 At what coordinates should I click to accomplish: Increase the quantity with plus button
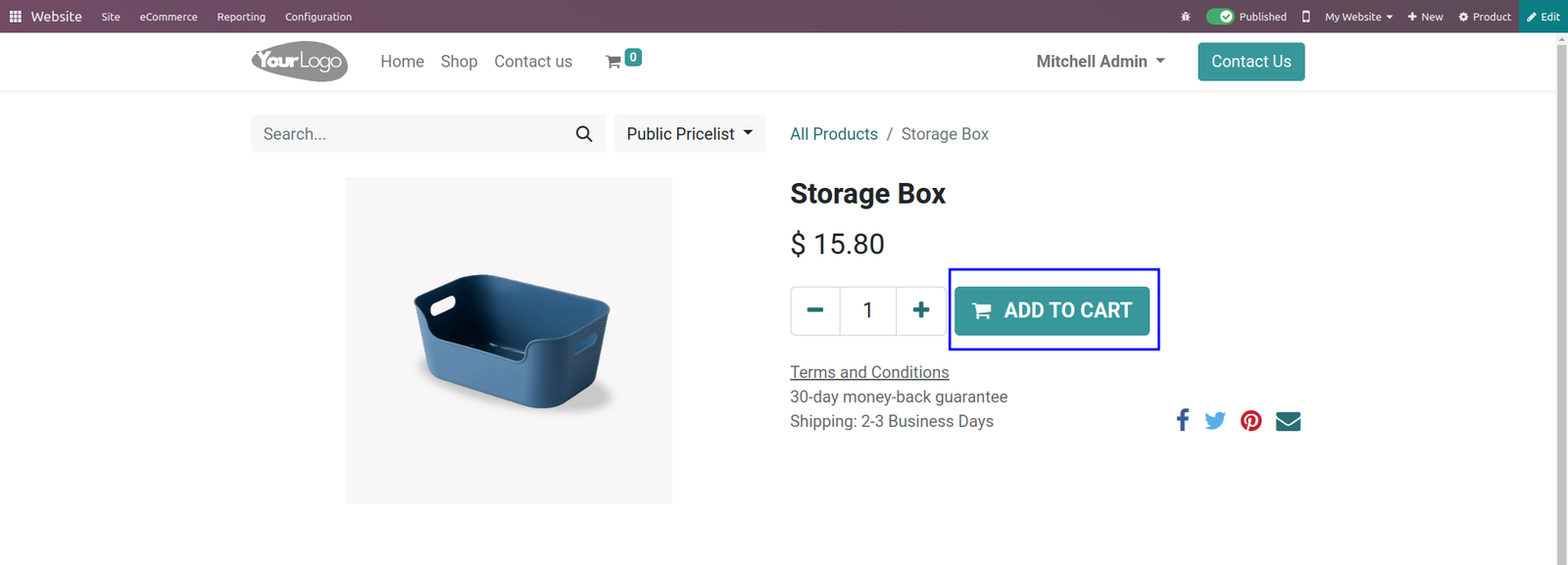coord(921,310)
